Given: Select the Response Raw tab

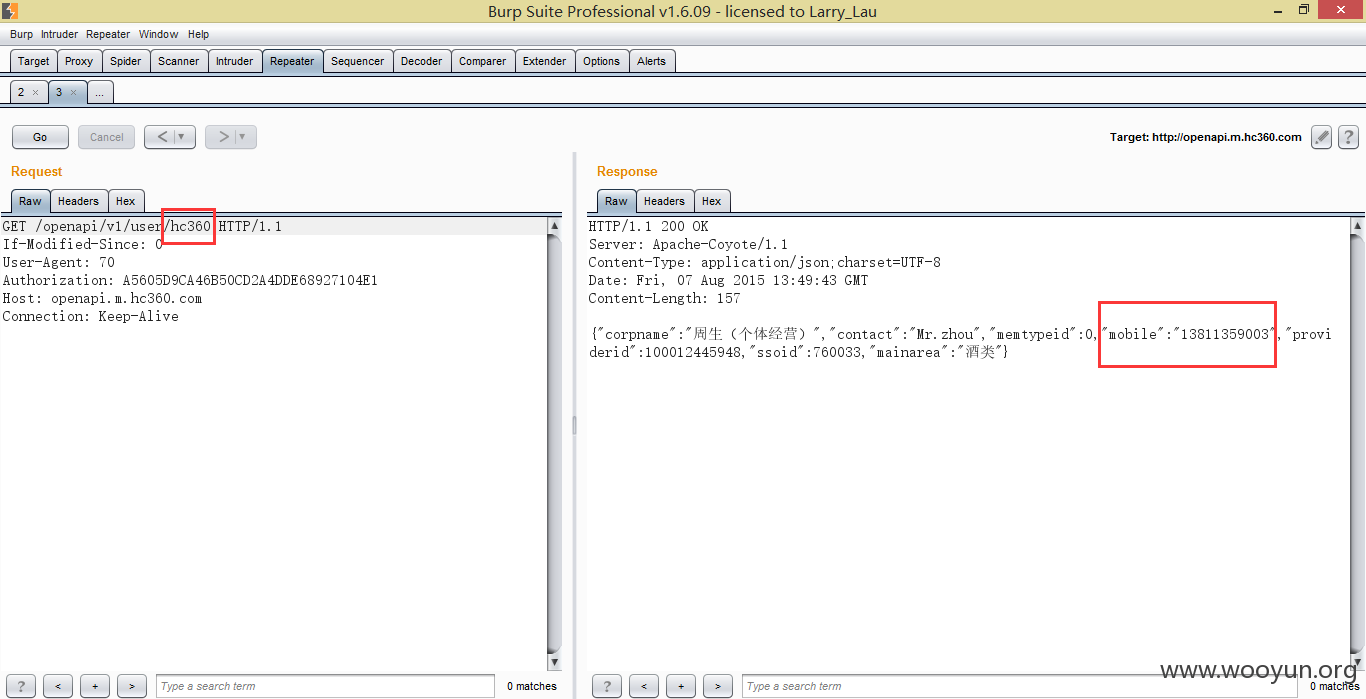Looking at the screenshot, I should (616, 201).
